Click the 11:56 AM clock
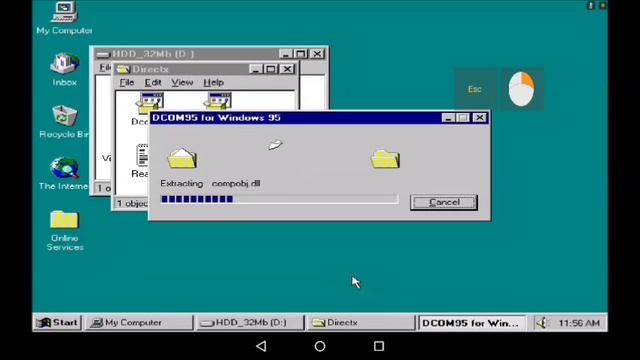Image resolution: width=640 pixels, height=360 pixels. (x=579, y=323)
